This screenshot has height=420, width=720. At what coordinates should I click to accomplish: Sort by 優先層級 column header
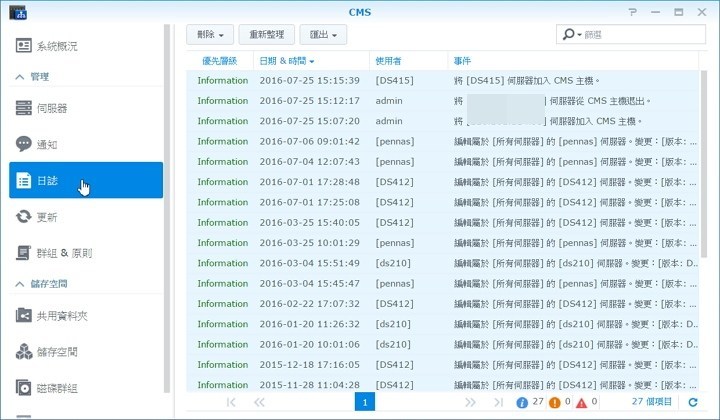(219, 61)
